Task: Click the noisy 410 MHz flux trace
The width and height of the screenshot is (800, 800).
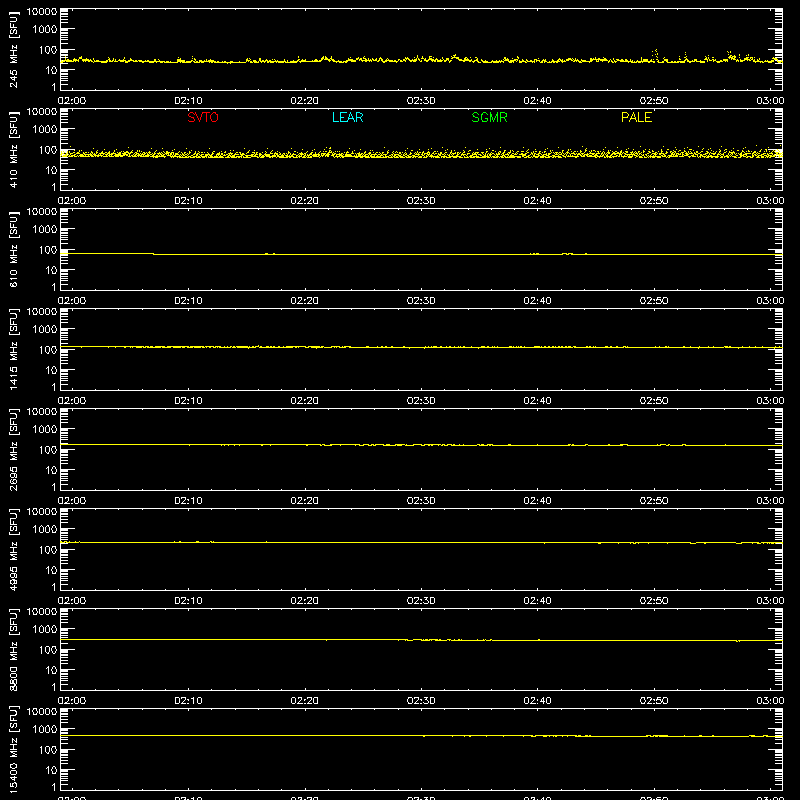Action: [x=421, y=153]
